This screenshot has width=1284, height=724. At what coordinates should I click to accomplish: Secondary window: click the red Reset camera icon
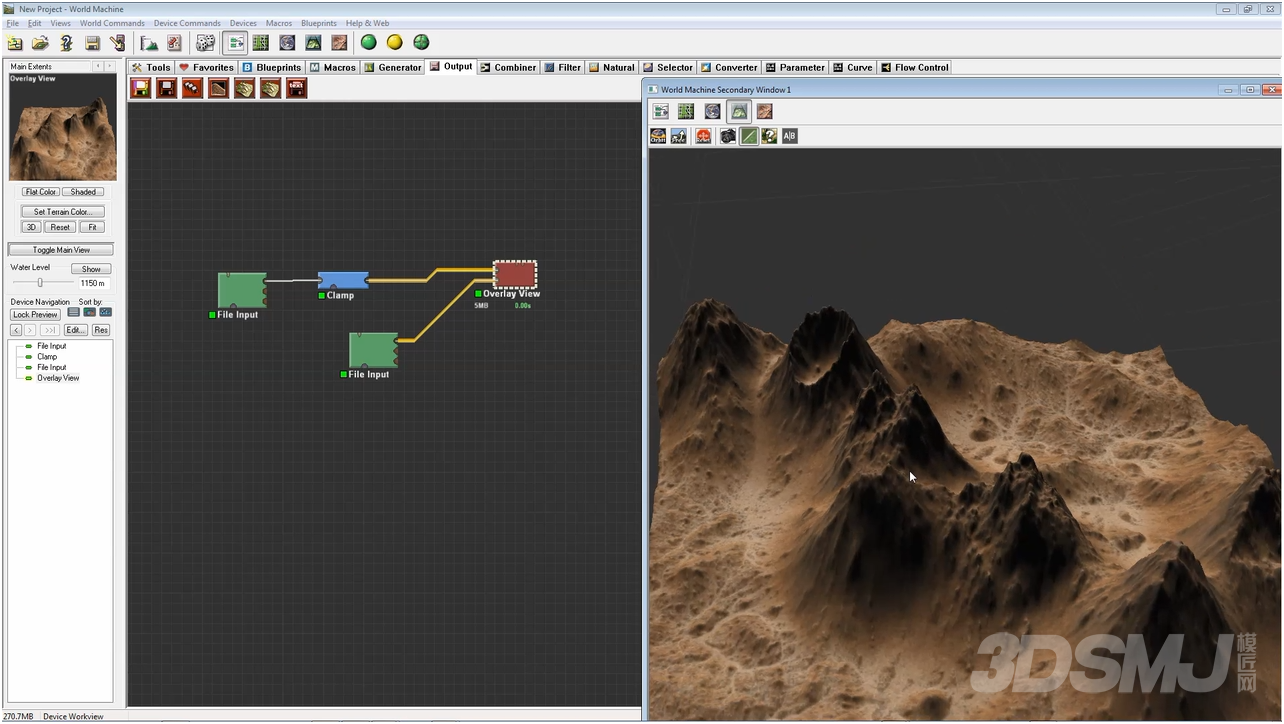click(x=704, y=136)
